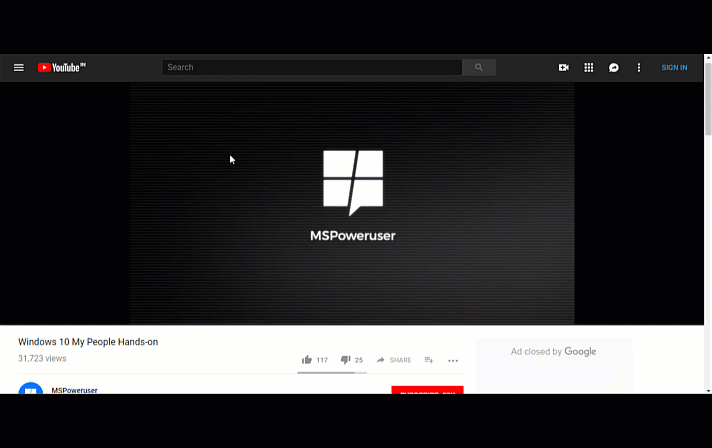
Task: Open the hamburger guide menu
Action: [x=19, y=68]
